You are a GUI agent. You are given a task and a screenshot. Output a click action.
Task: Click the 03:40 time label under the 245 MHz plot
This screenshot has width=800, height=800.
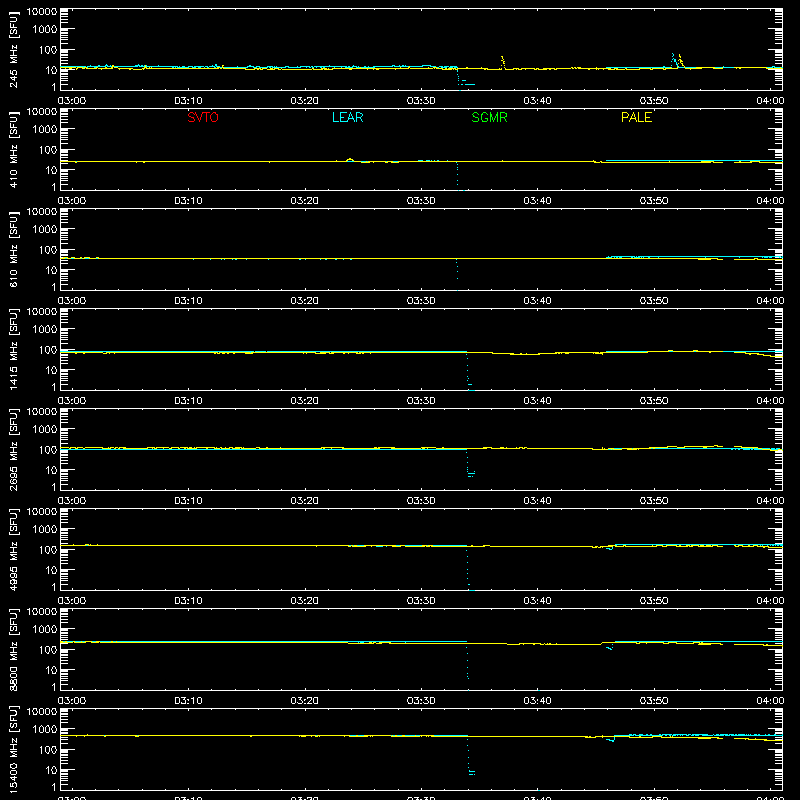click(537, 101)
